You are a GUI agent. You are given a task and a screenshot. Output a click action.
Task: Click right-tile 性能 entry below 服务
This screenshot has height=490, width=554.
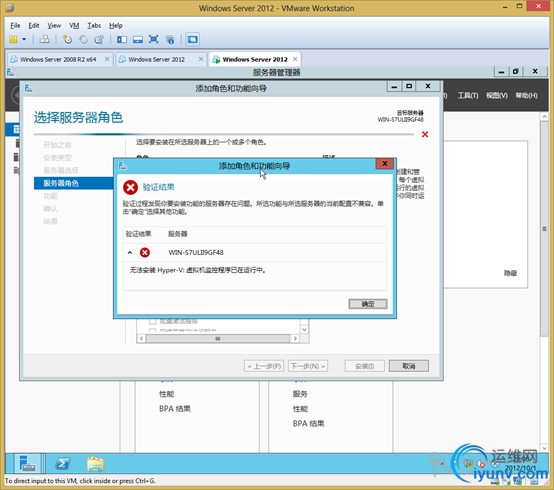[300, 409]
